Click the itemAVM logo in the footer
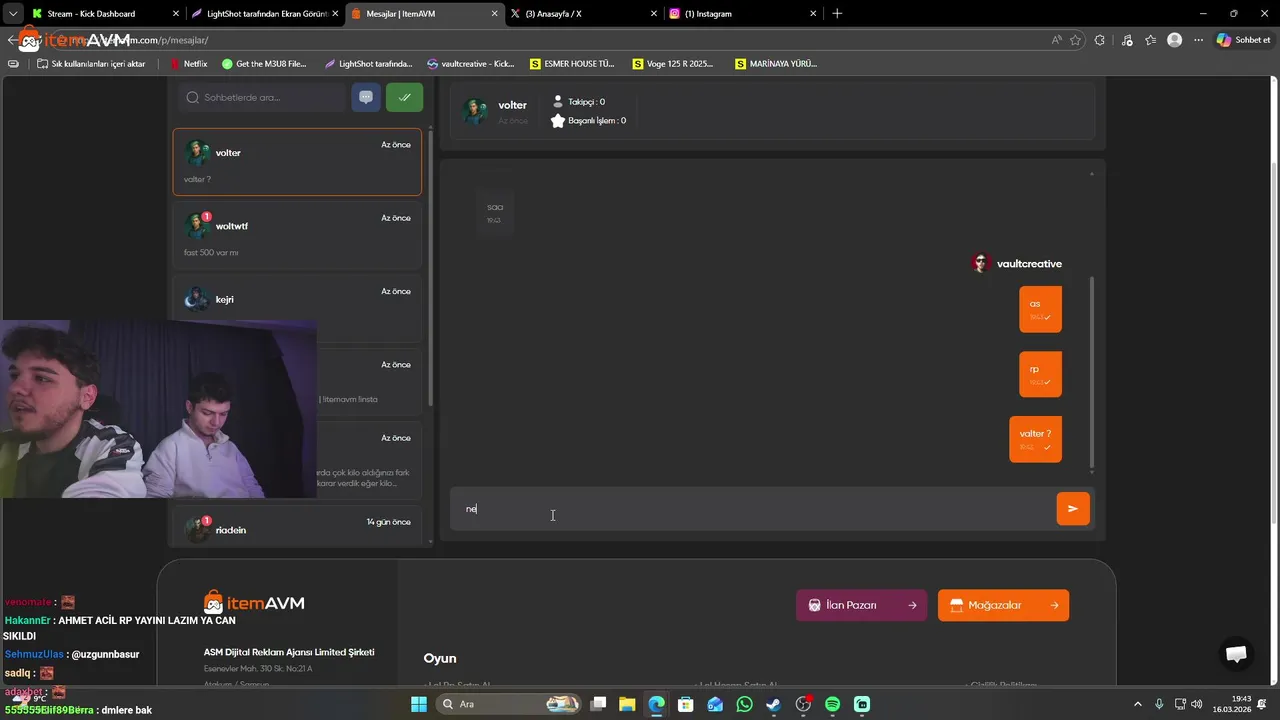This screenshot has width=1280, height=720. (254, 602)
